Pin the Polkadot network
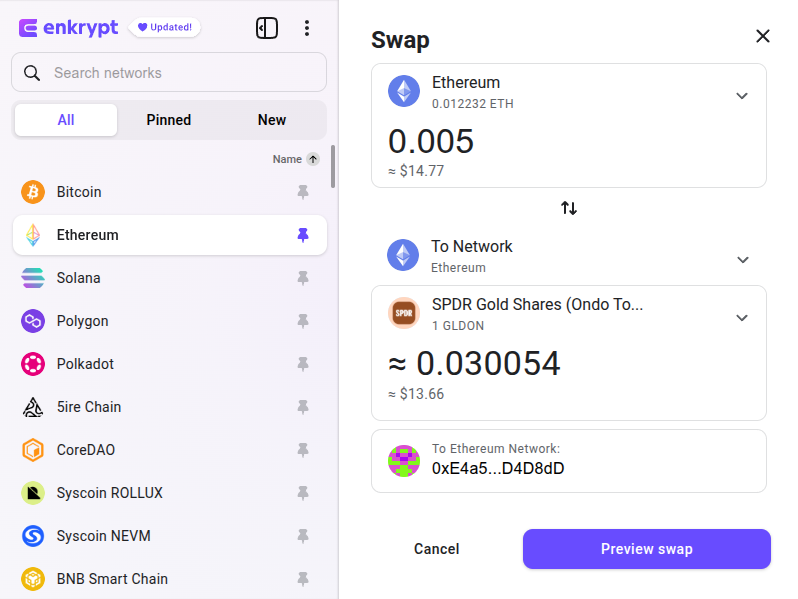 tap(303, 364)
